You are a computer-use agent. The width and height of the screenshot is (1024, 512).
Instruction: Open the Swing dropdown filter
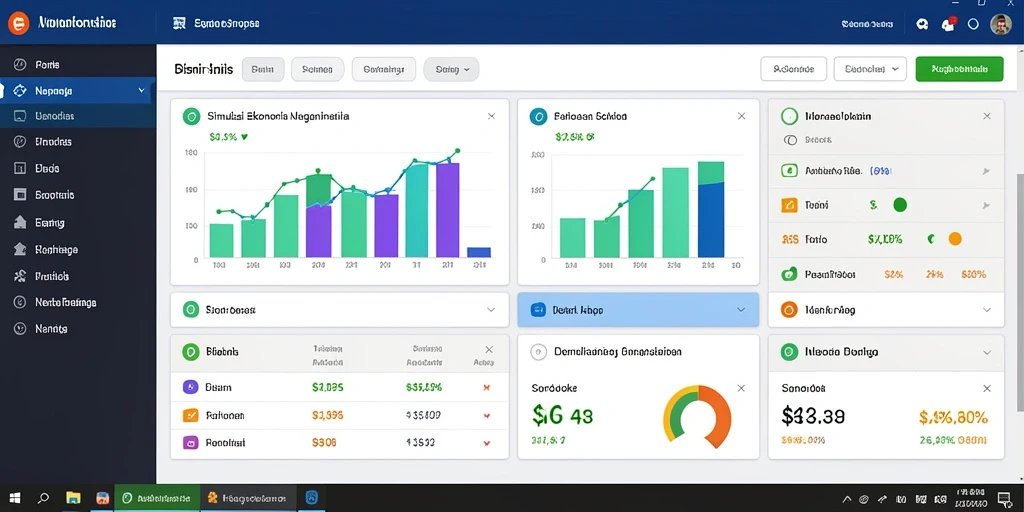451,69
